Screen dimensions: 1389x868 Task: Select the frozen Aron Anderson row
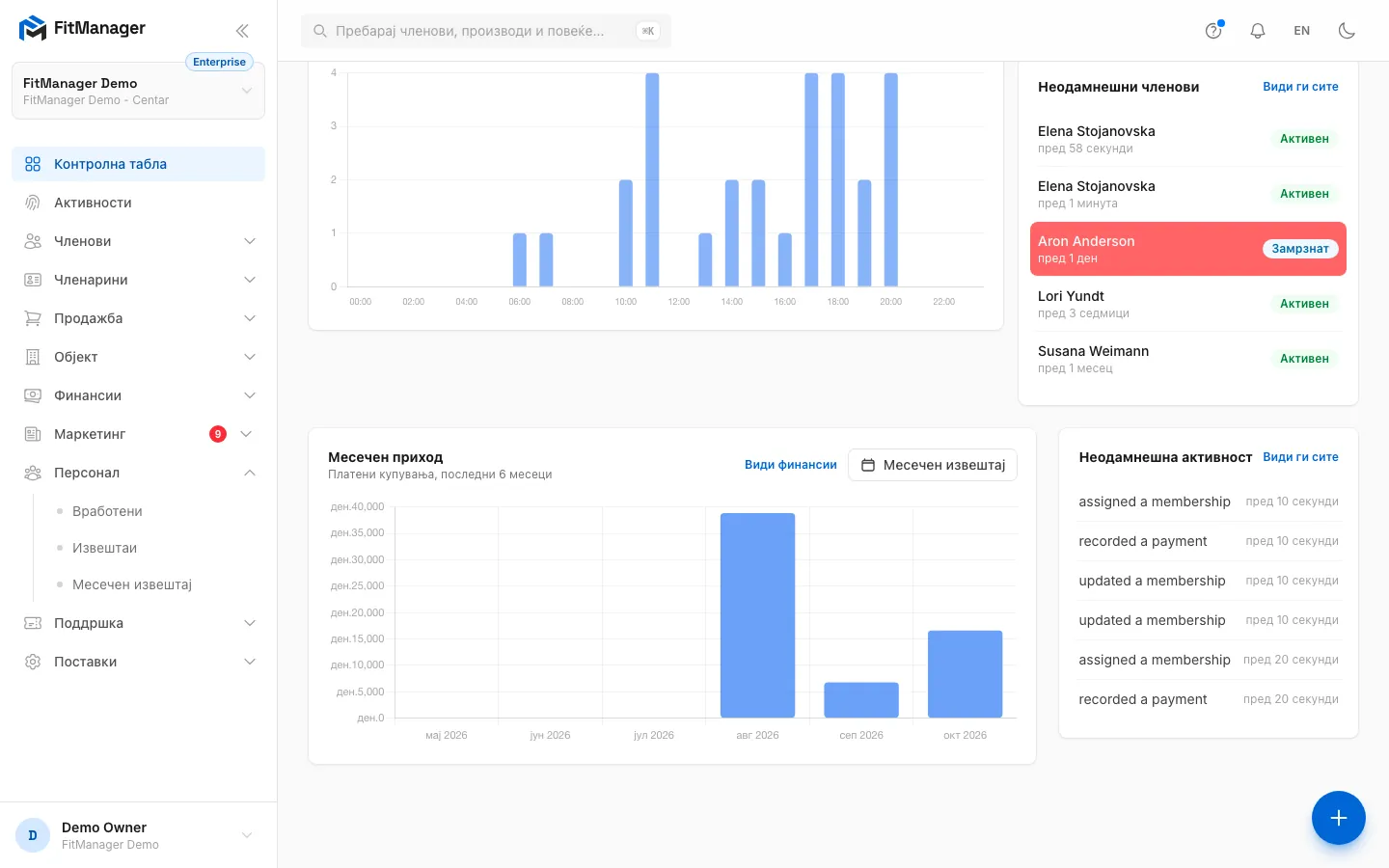[x=1188, y=249]
